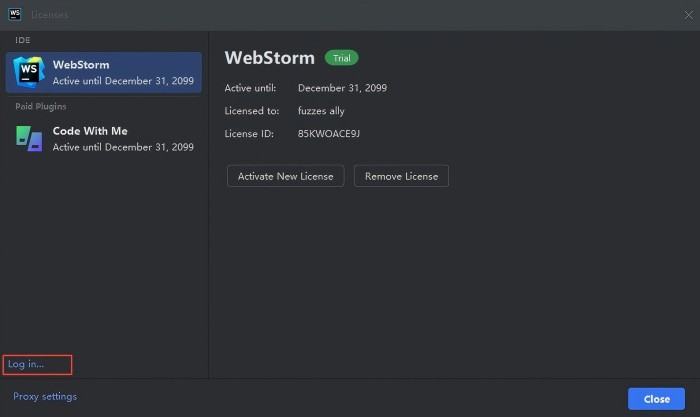Open Proxy settings link
Viewport: 700px width, 417px height.
(45, 396)
